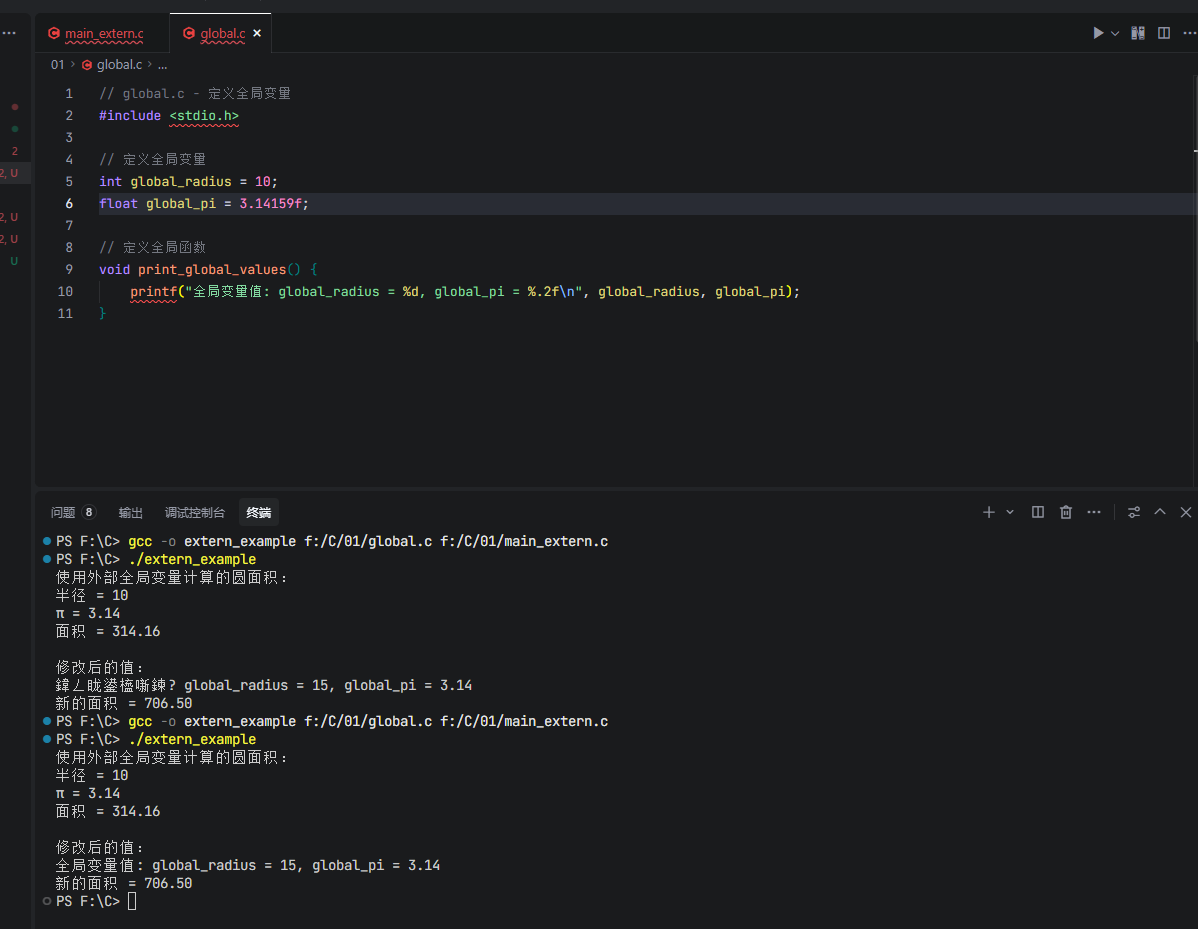The height and width of the screenshot is (929, 1198).
Task: Open editor More Actions ellipsis menu
Action: pos(1189,33)
